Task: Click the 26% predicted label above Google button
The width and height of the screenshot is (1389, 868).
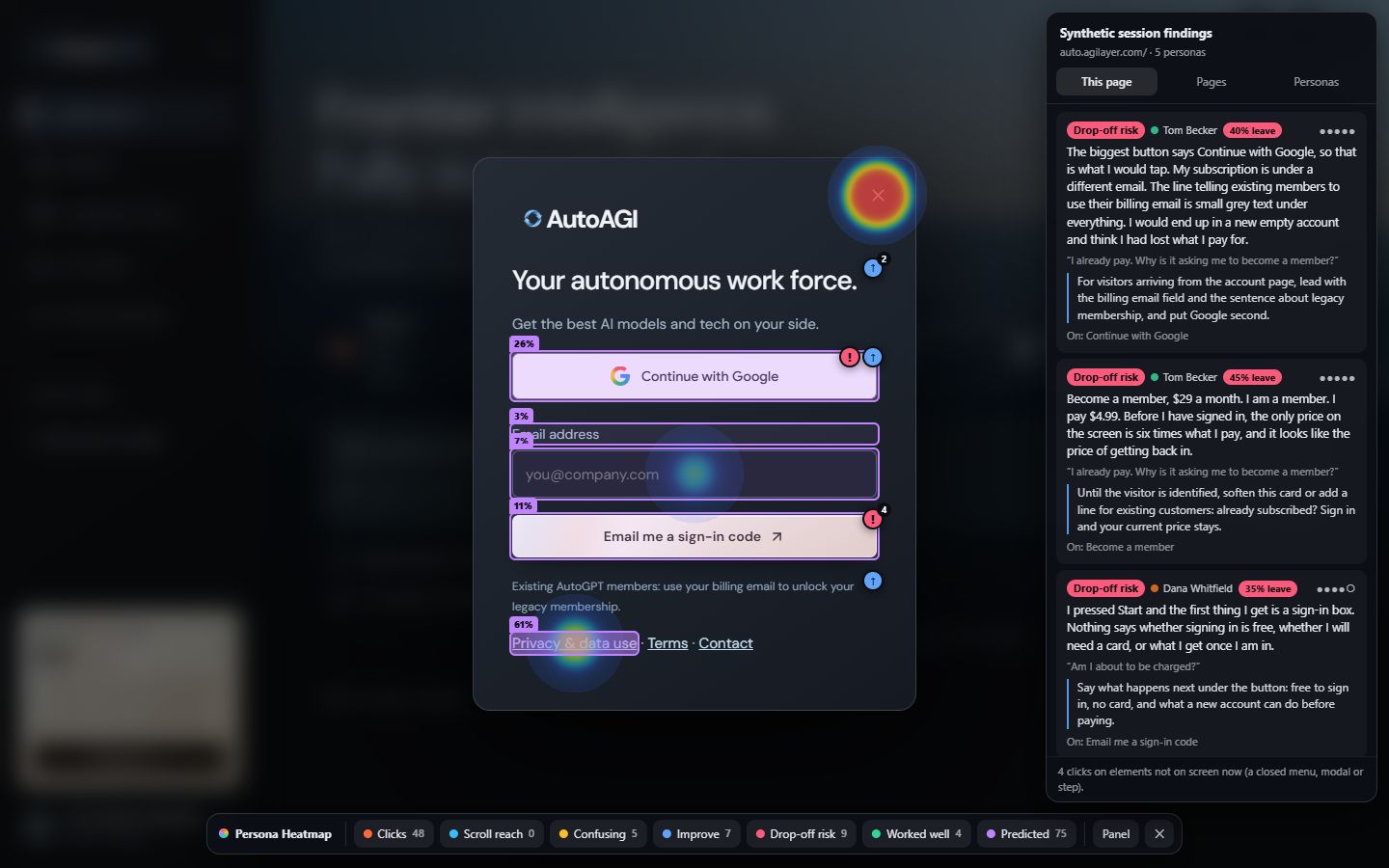Action: (524, 343)
